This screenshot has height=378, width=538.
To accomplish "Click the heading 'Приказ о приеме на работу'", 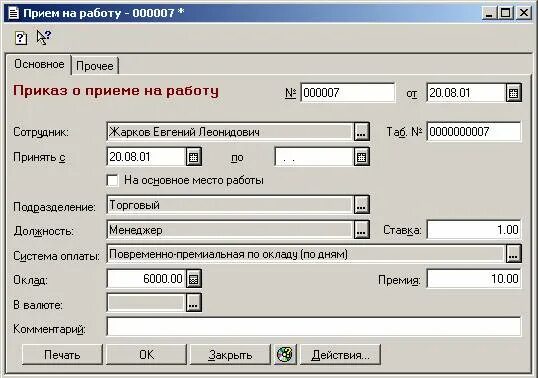I will [116, 91].
